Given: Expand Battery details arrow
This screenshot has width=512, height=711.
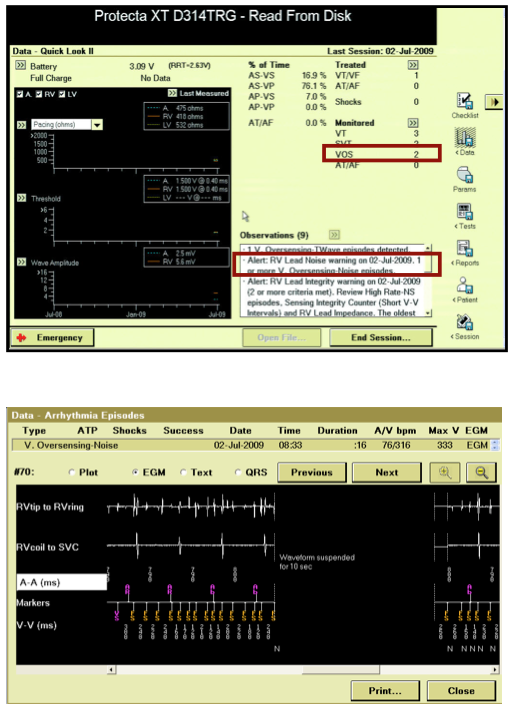Looking at the screenshot, I should coord(21,65).
